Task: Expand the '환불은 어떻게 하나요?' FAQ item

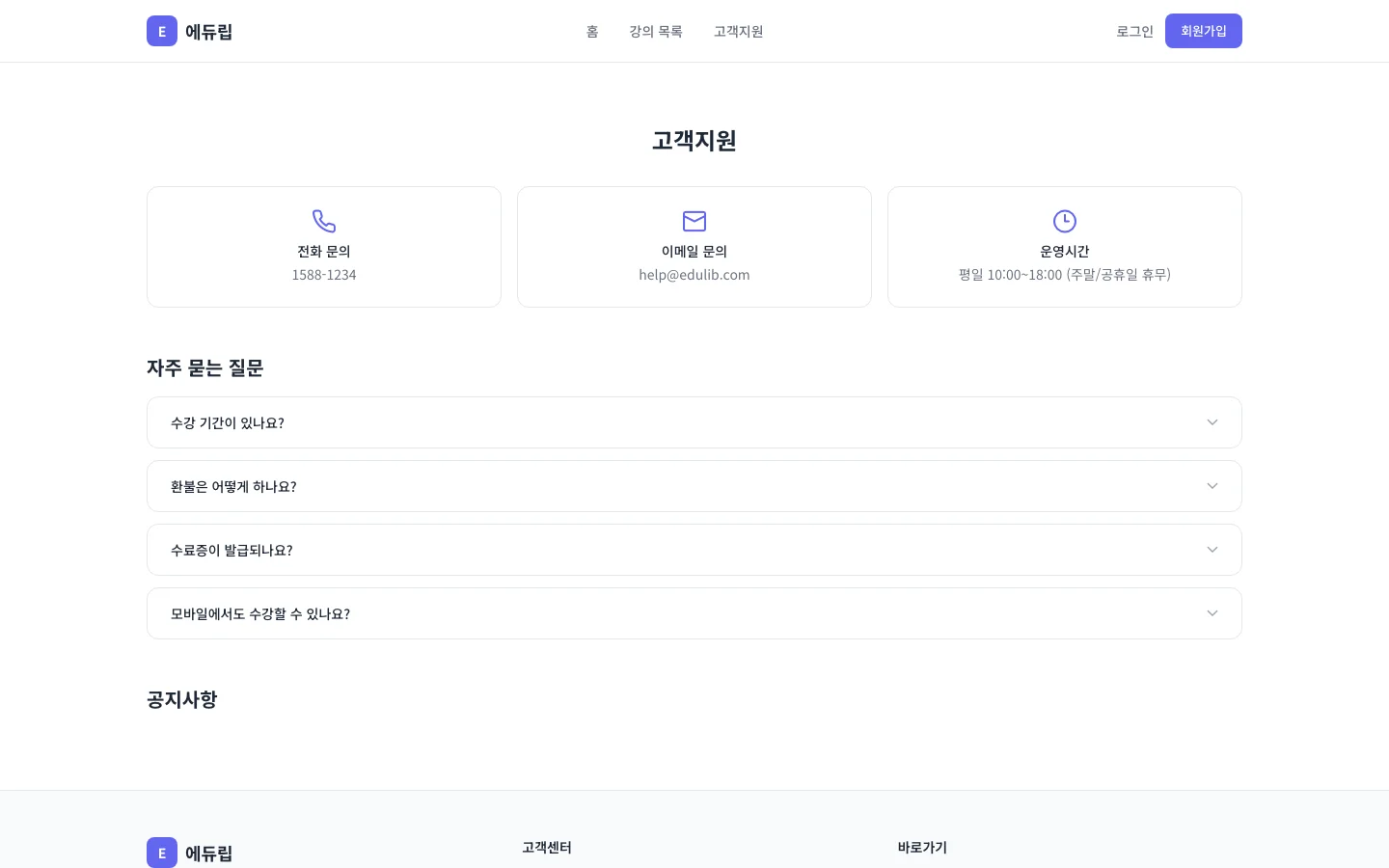Action: coord(694,486)
